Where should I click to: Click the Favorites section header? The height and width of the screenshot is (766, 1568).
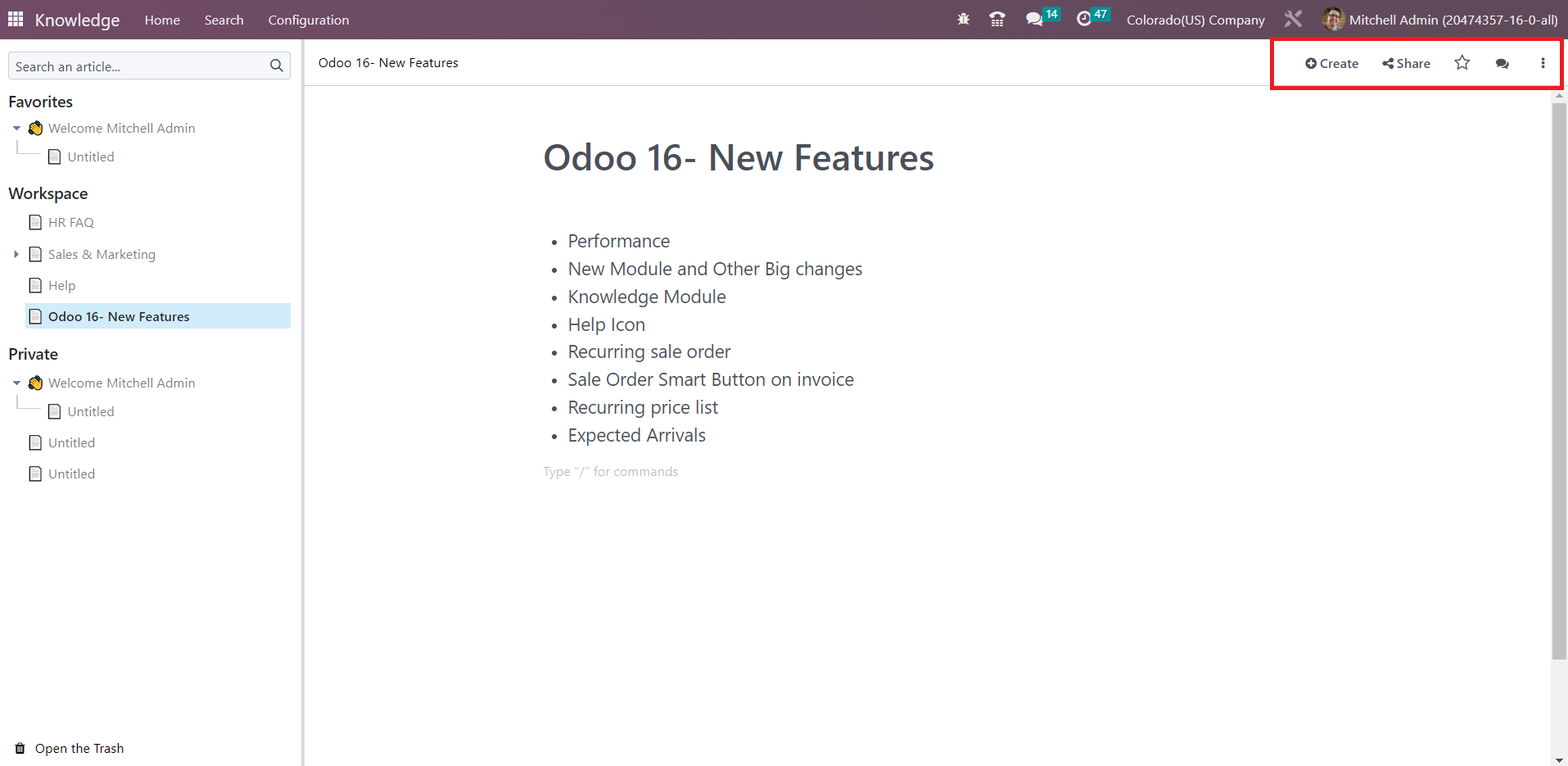[x=41, y=102]
